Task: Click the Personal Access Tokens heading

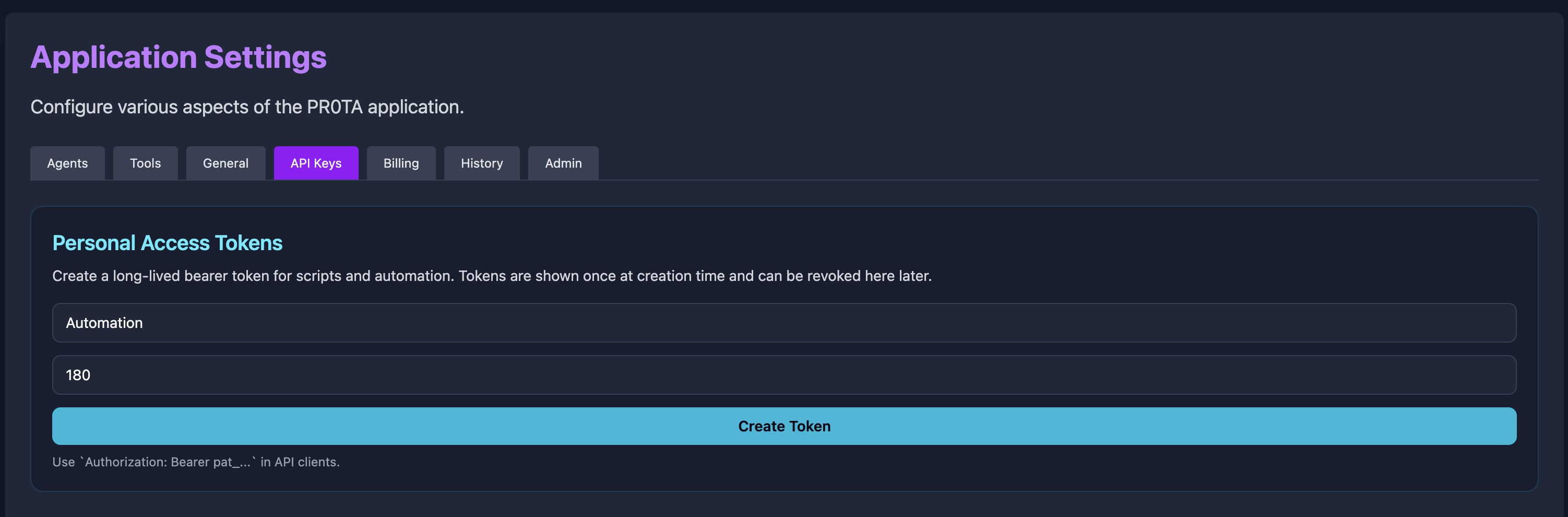Action: (168, 242)
